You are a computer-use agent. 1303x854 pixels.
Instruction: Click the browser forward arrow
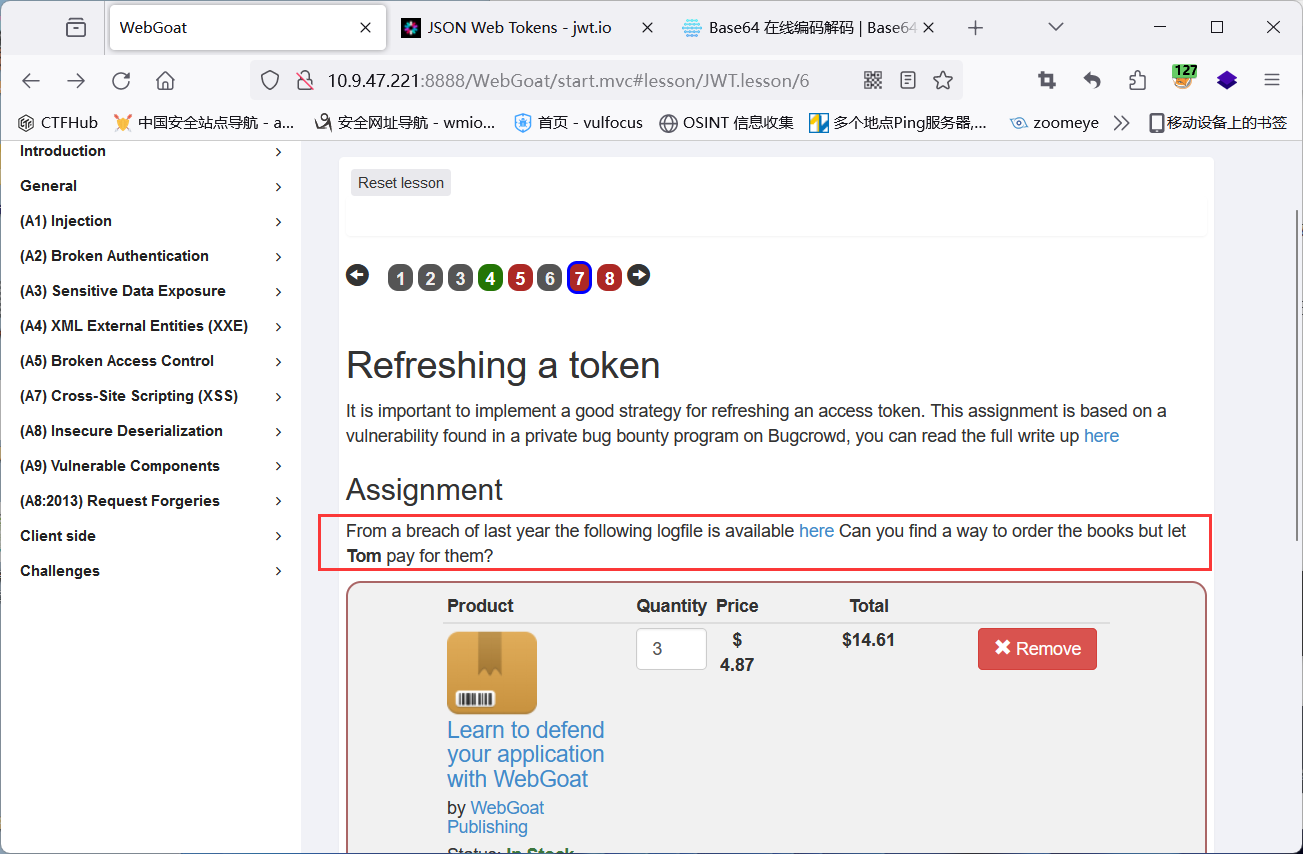click(x=76, y=81)
